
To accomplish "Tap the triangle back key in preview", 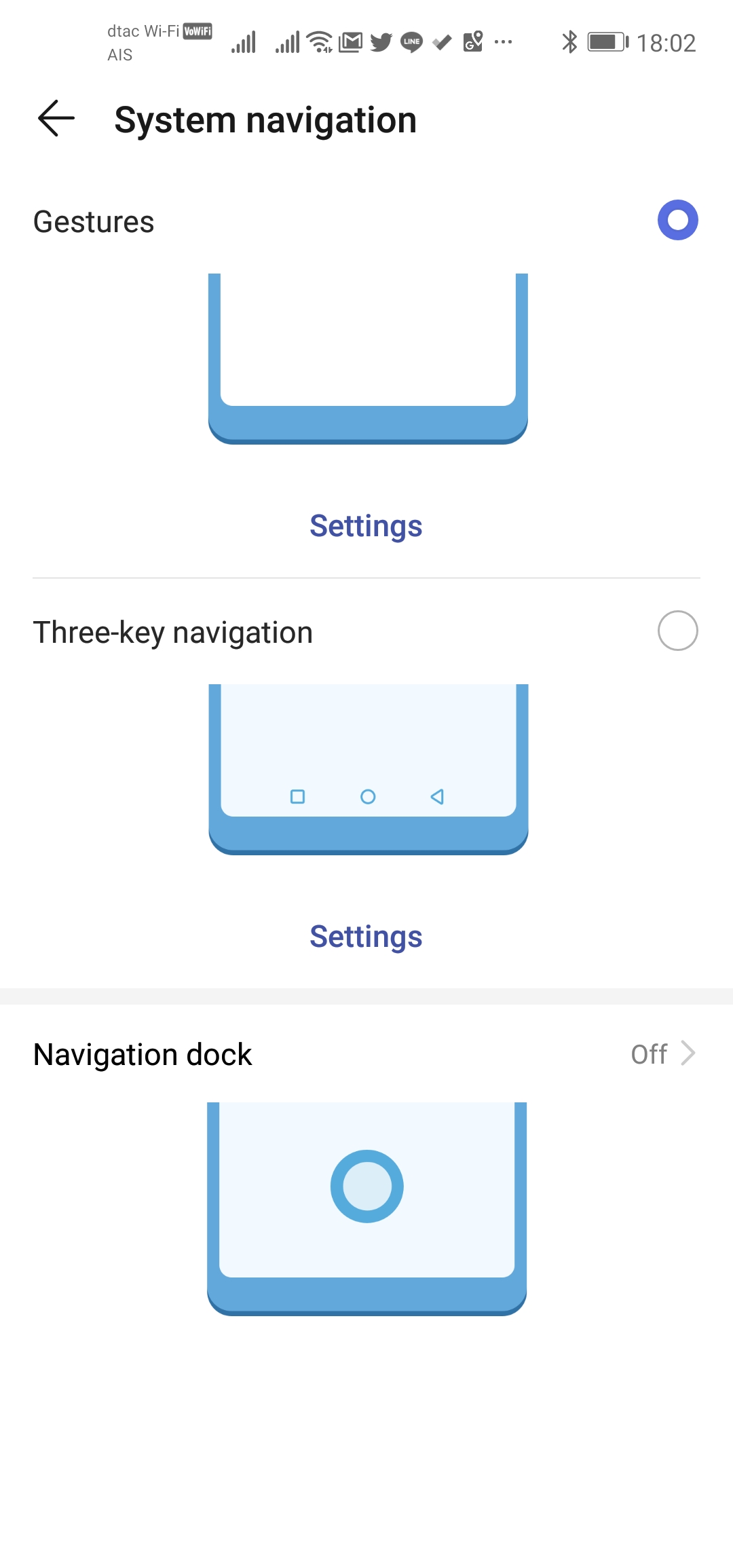I will pos(437,796).
